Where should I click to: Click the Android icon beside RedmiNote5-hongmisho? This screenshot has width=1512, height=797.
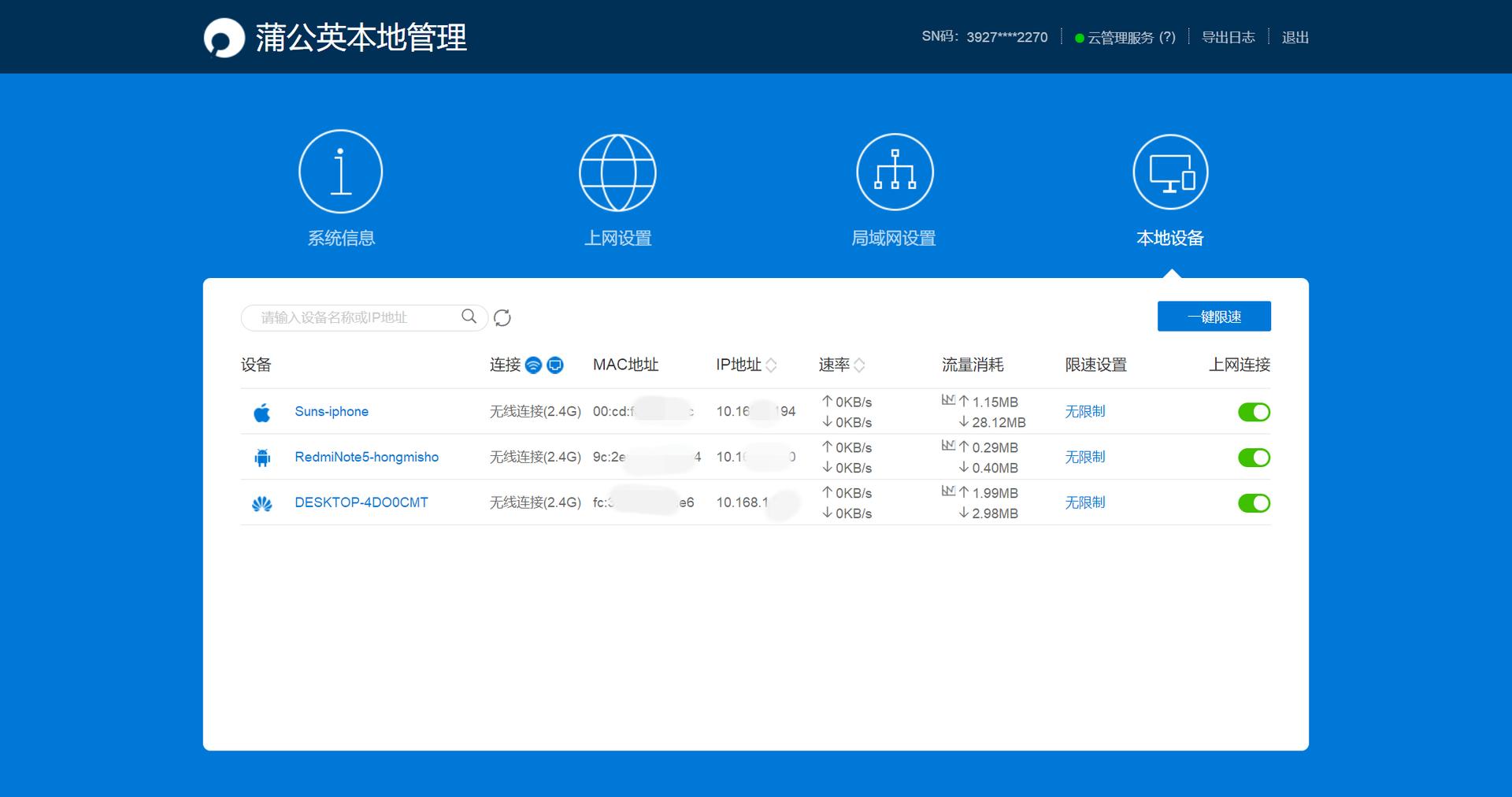261,457
